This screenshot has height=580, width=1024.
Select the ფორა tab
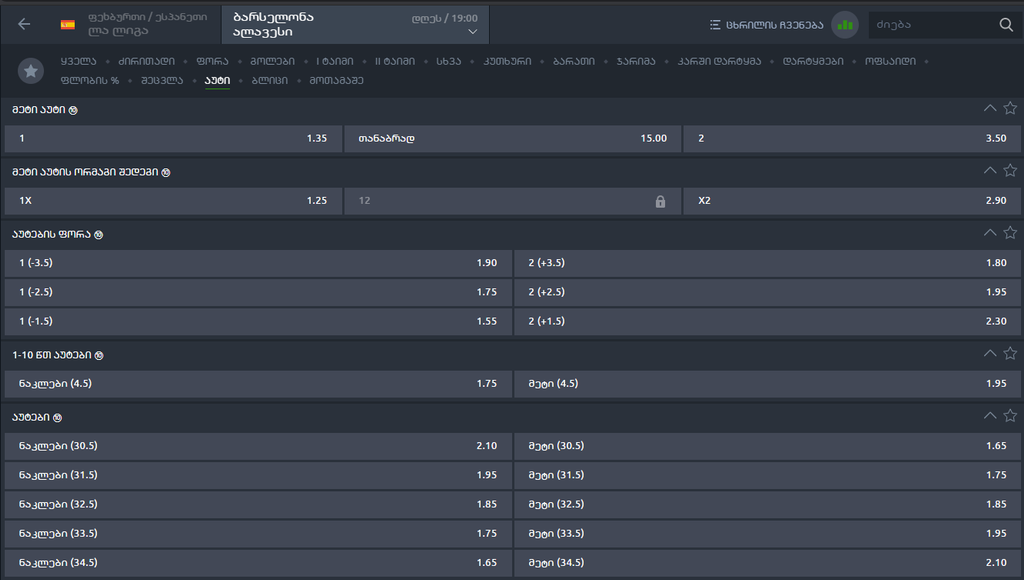pyautogui.click(x=212, y=61)
